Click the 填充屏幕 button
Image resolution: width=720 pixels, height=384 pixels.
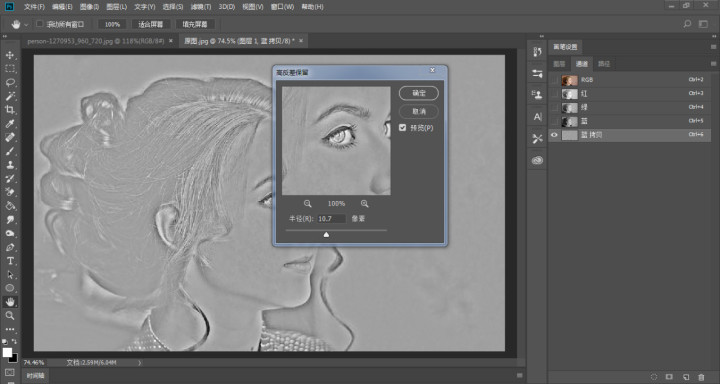[x=195, y=24]
